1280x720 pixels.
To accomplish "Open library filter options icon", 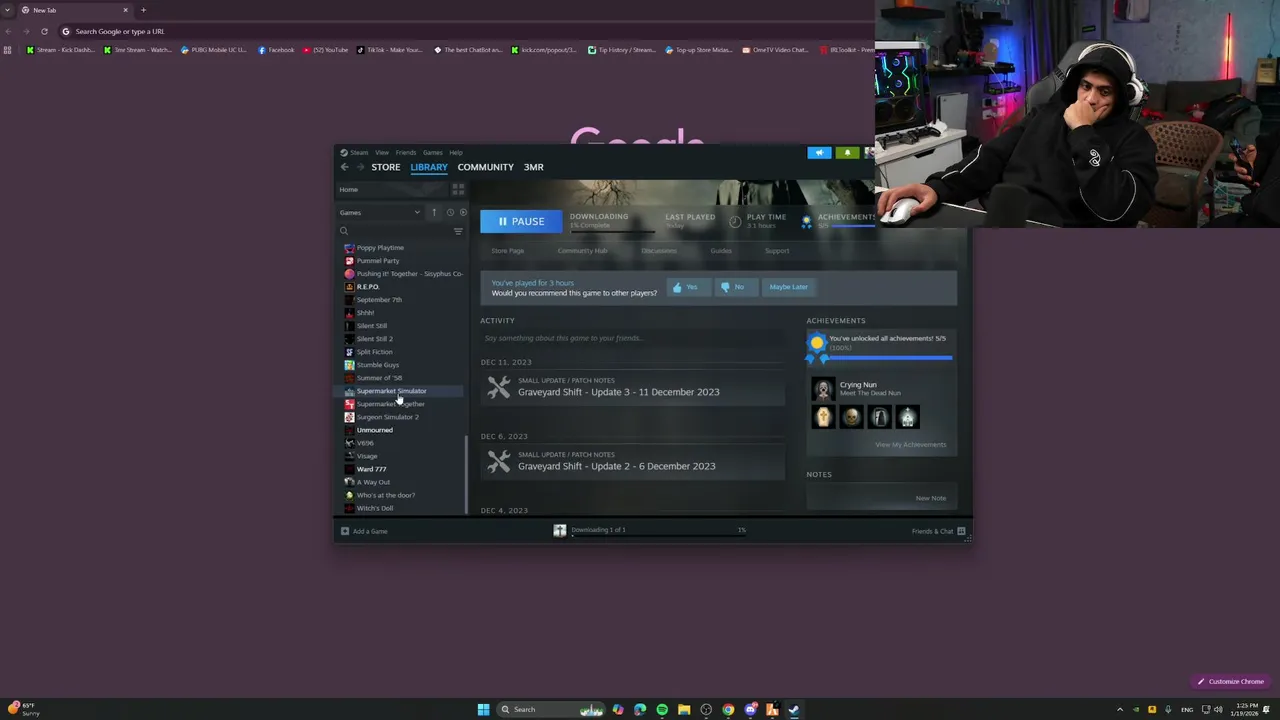I will click(458, 231).
